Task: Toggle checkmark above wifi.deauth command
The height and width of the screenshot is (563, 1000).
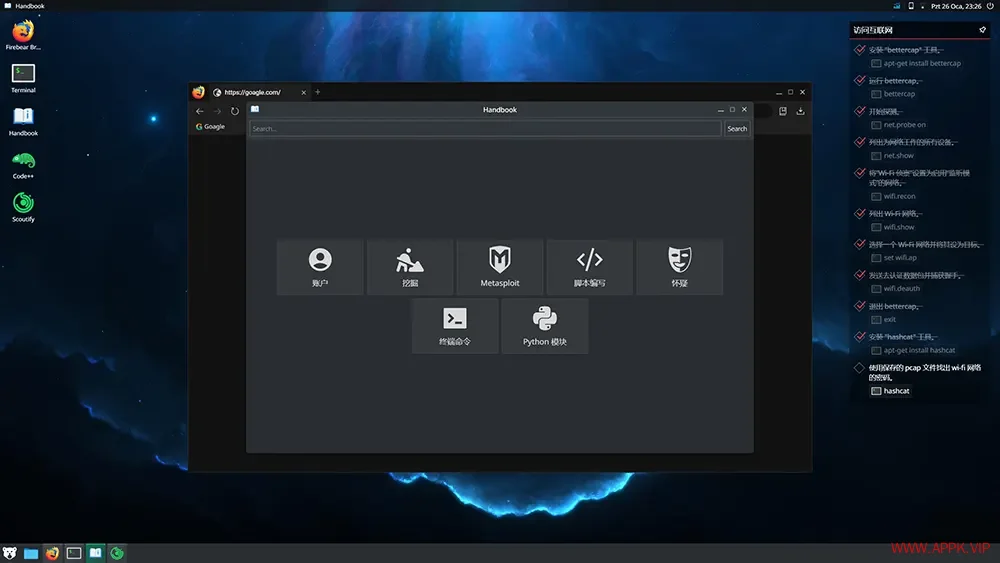Action: (860, 275)
